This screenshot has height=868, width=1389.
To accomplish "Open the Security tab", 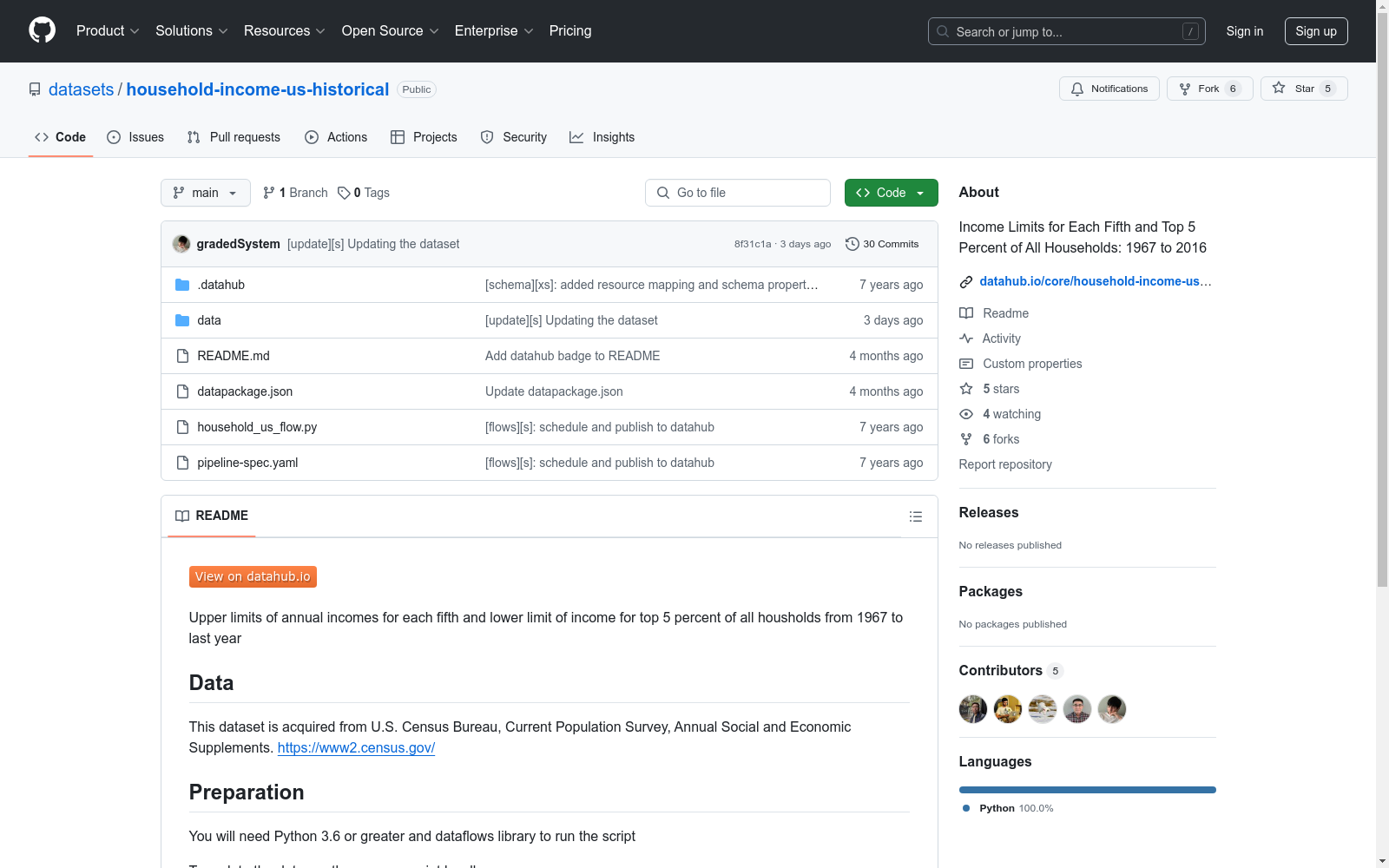I will point(514,137).
